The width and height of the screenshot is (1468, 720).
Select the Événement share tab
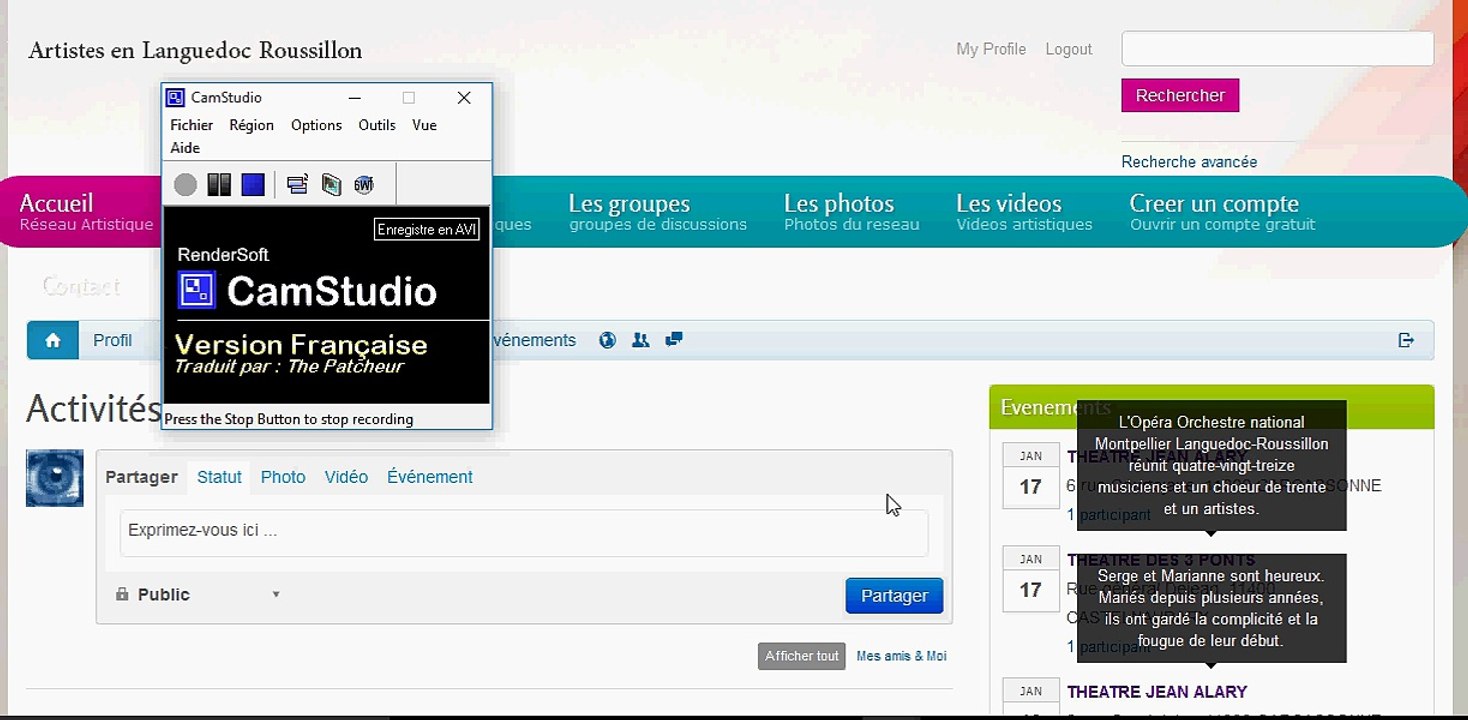[430, 477]
